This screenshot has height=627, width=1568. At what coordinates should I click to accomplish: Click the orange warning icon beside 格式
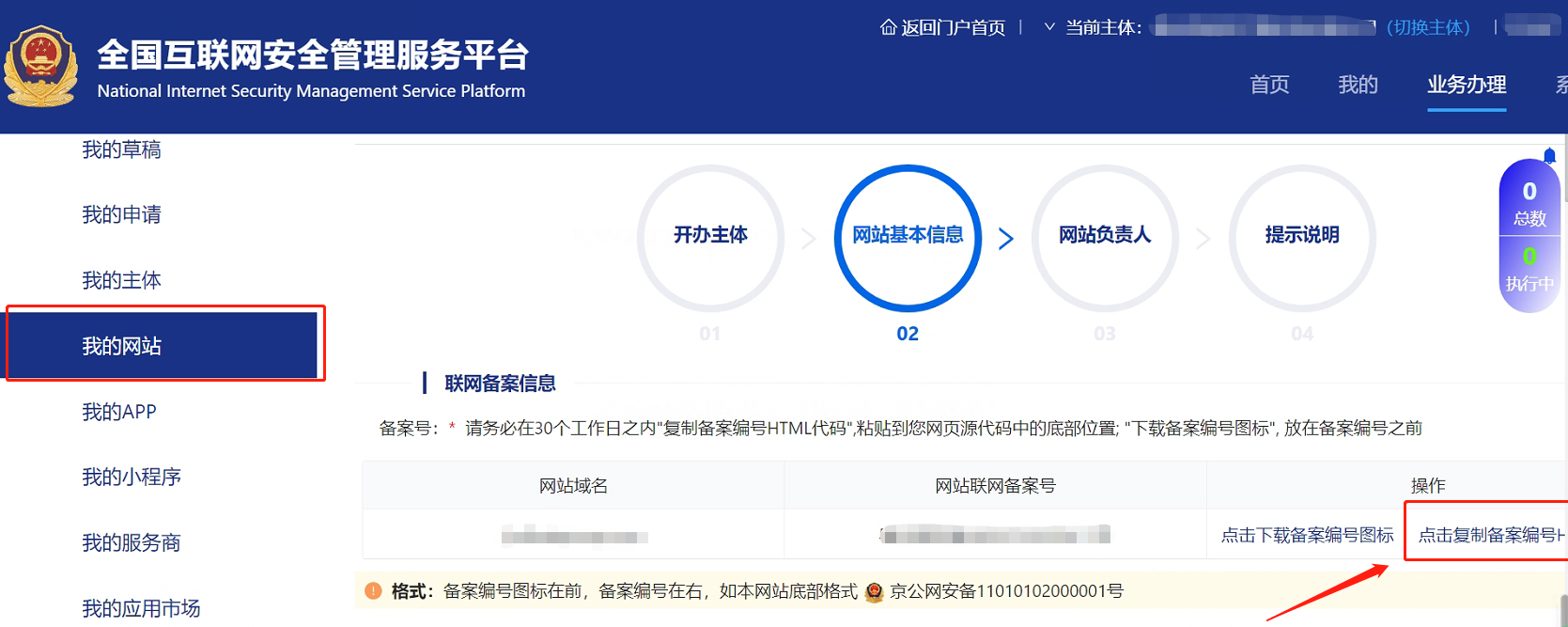pyautogui.click(x=373, y=591)
